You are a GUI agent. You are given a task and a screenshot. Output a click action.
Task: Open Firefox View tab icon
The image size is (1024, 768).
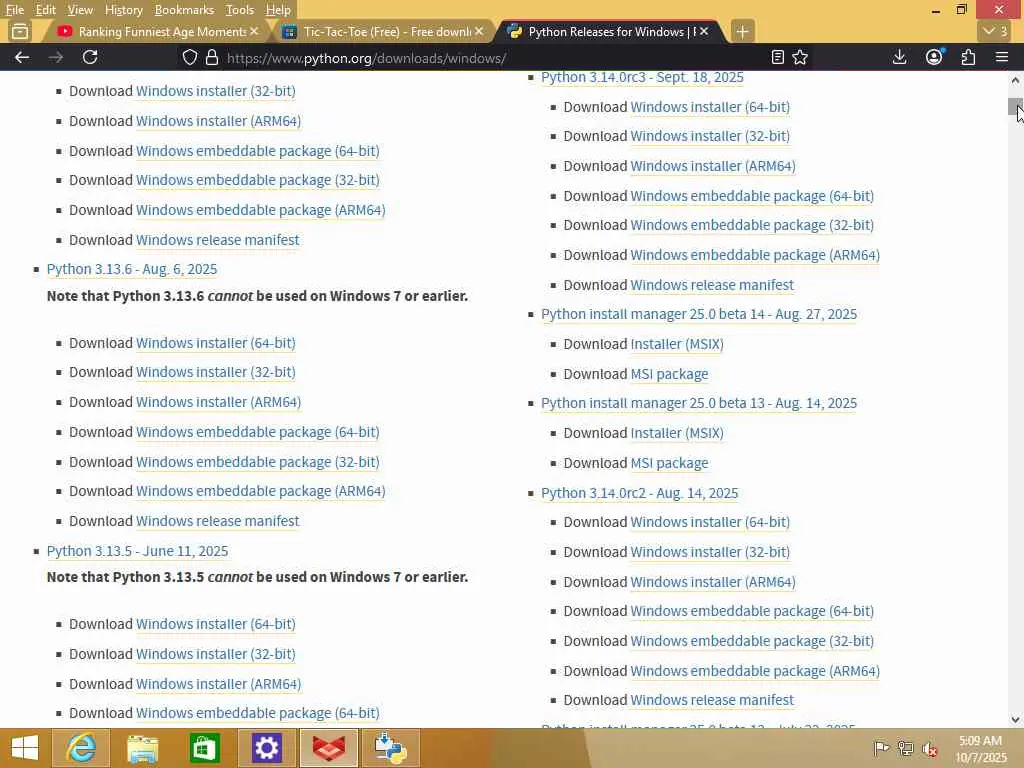point(20,31)
